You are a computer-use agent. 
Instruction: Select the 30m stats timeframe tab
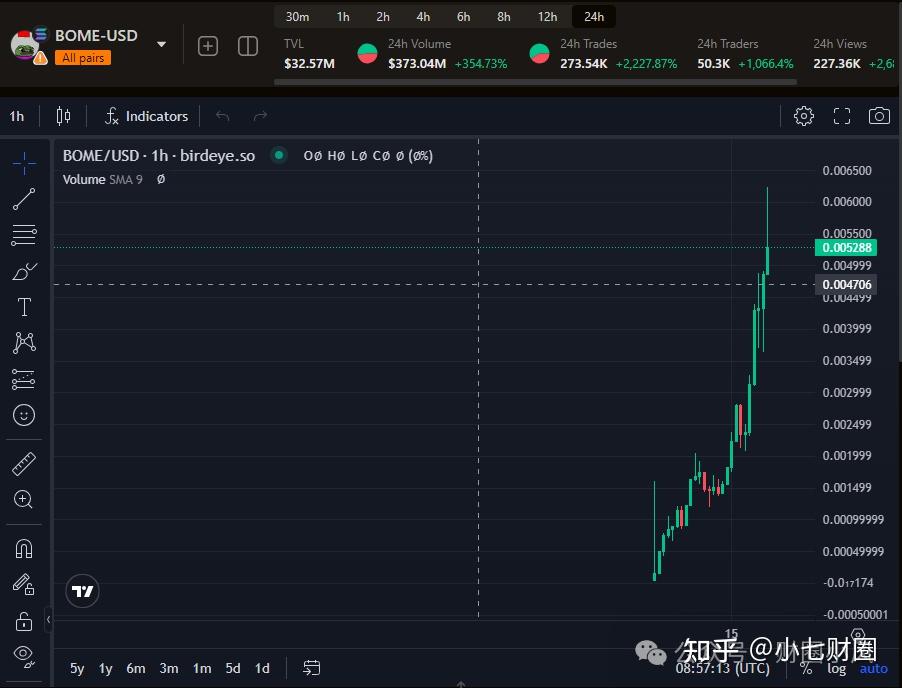(x=297, y=17)
